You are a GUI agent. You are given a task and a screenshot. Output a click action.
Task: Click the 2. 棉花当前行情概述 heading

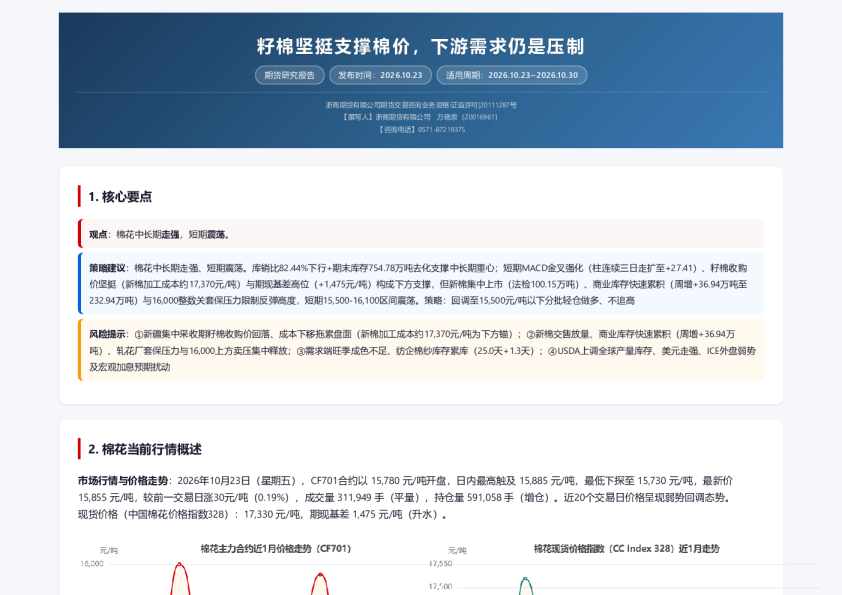(145, 449)
